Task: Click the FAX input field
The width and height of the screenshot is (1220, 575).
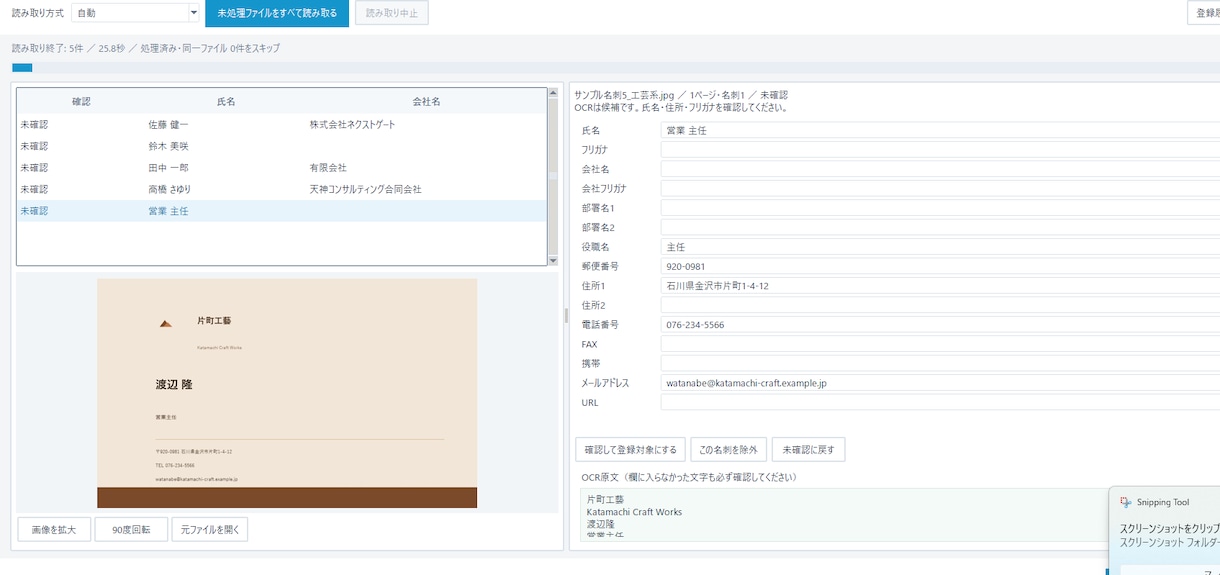Action: point(940,344)
